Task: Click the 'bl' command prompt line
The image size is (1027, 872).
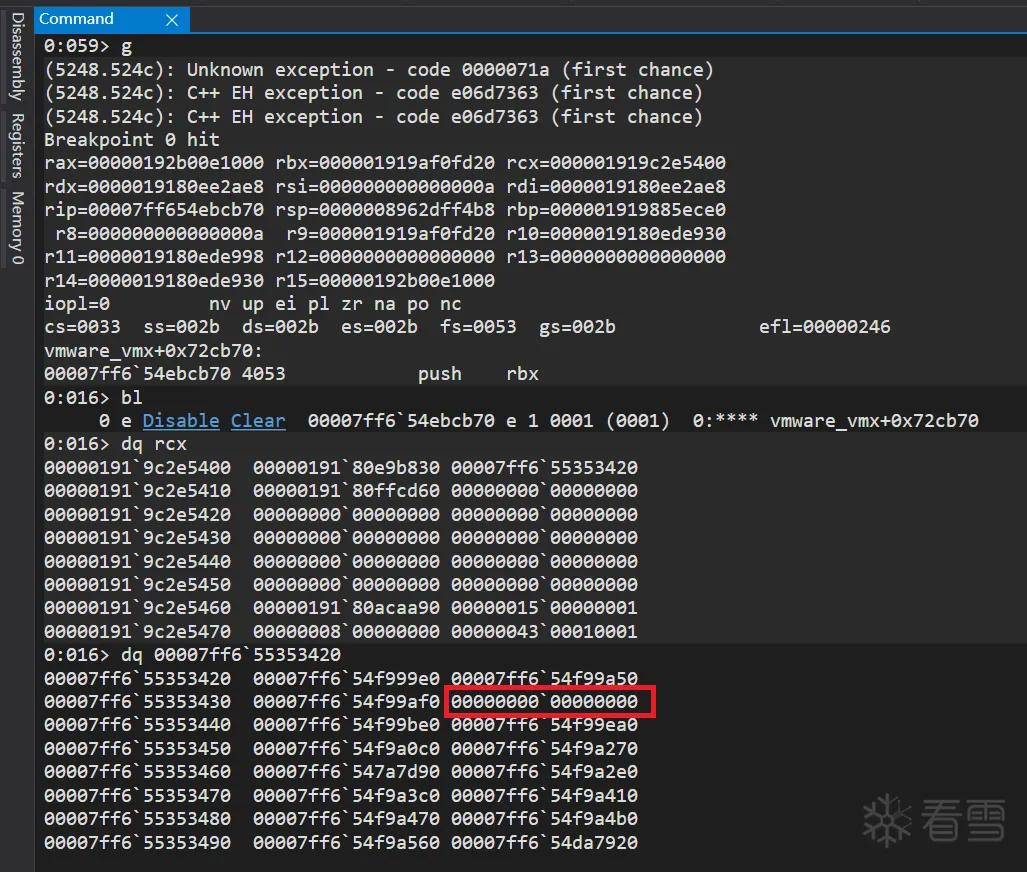Action: coord(93,398)
